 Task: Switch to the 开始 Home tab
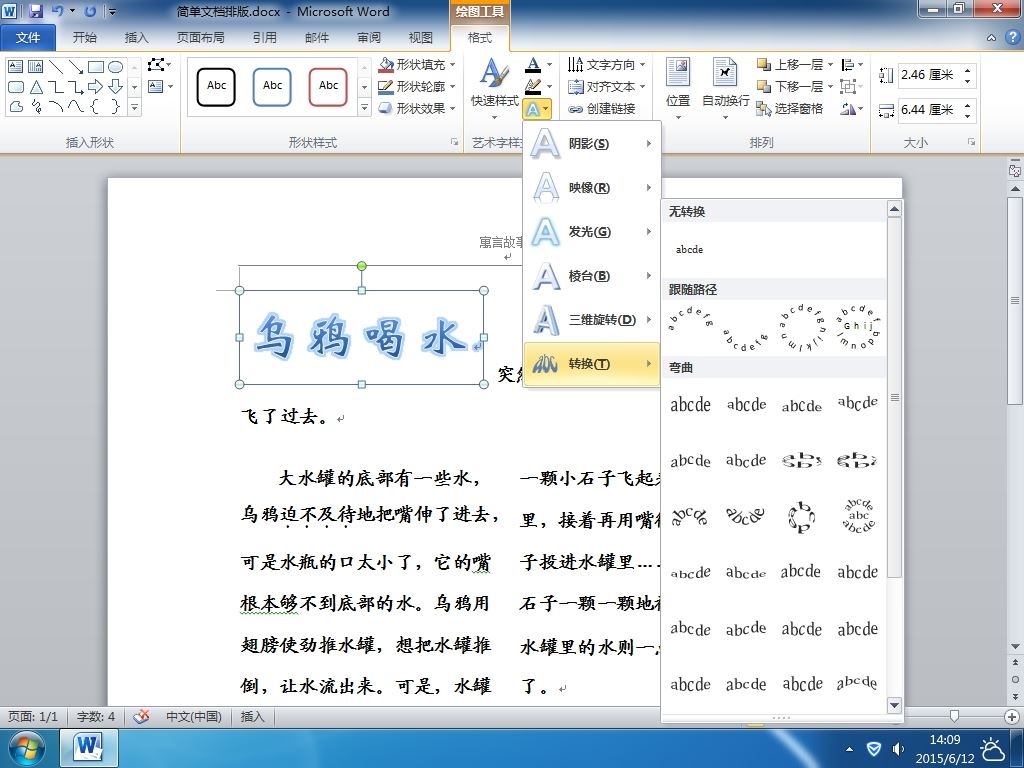point(85,37)
